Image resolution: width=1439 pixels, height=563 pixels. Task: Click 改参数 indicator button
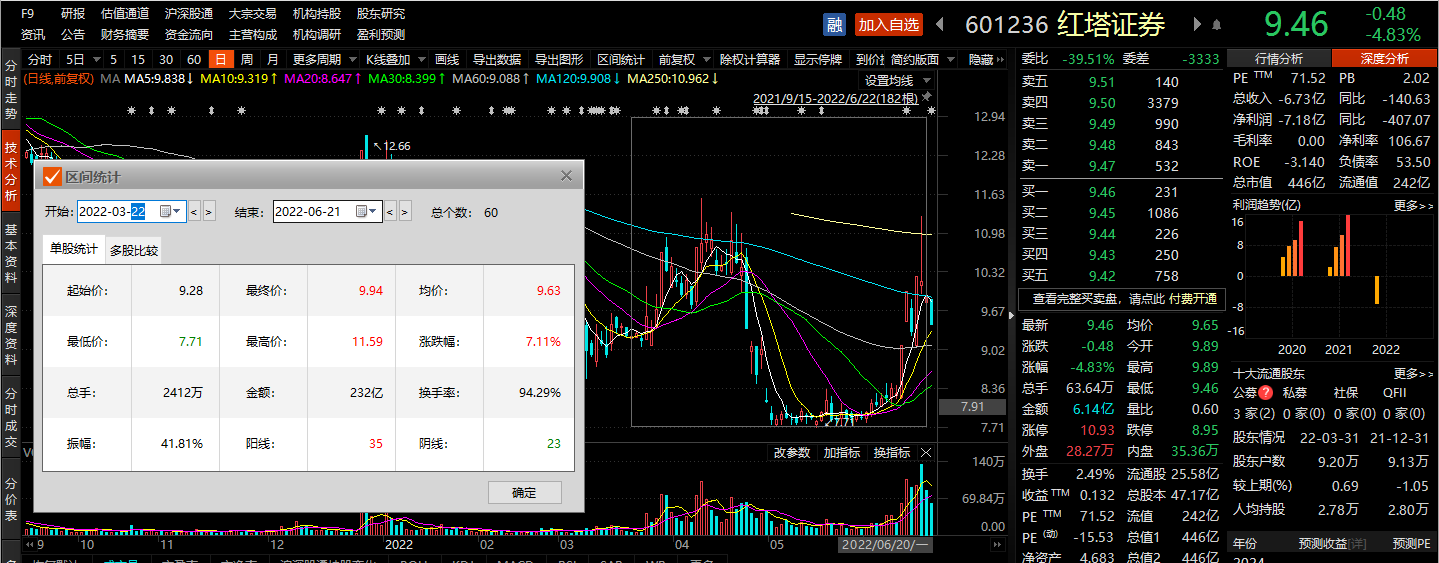(x=791, y=453)
